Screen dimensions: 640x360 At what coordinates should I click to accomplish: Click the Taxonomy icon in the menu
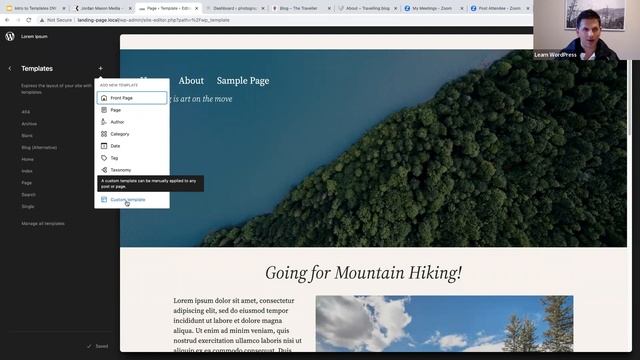[x=104, y=170]
